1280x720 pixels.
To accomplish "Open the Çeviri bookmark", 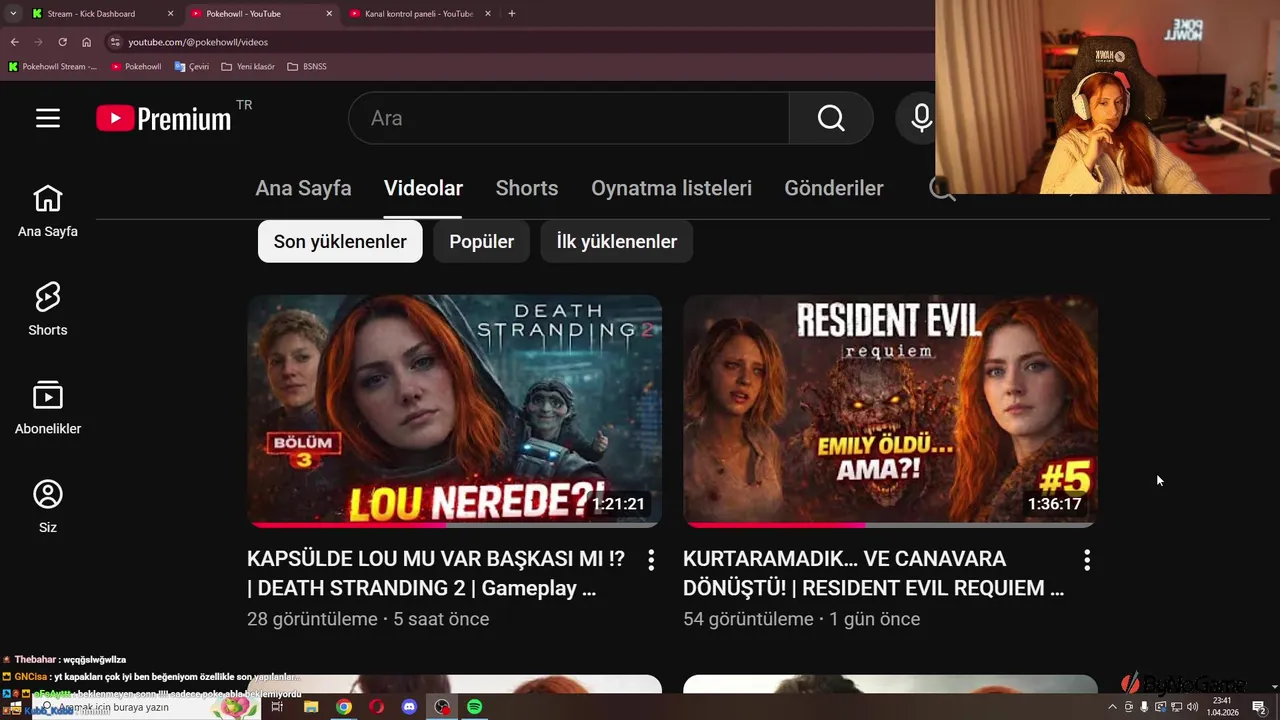I will (192, 67).
